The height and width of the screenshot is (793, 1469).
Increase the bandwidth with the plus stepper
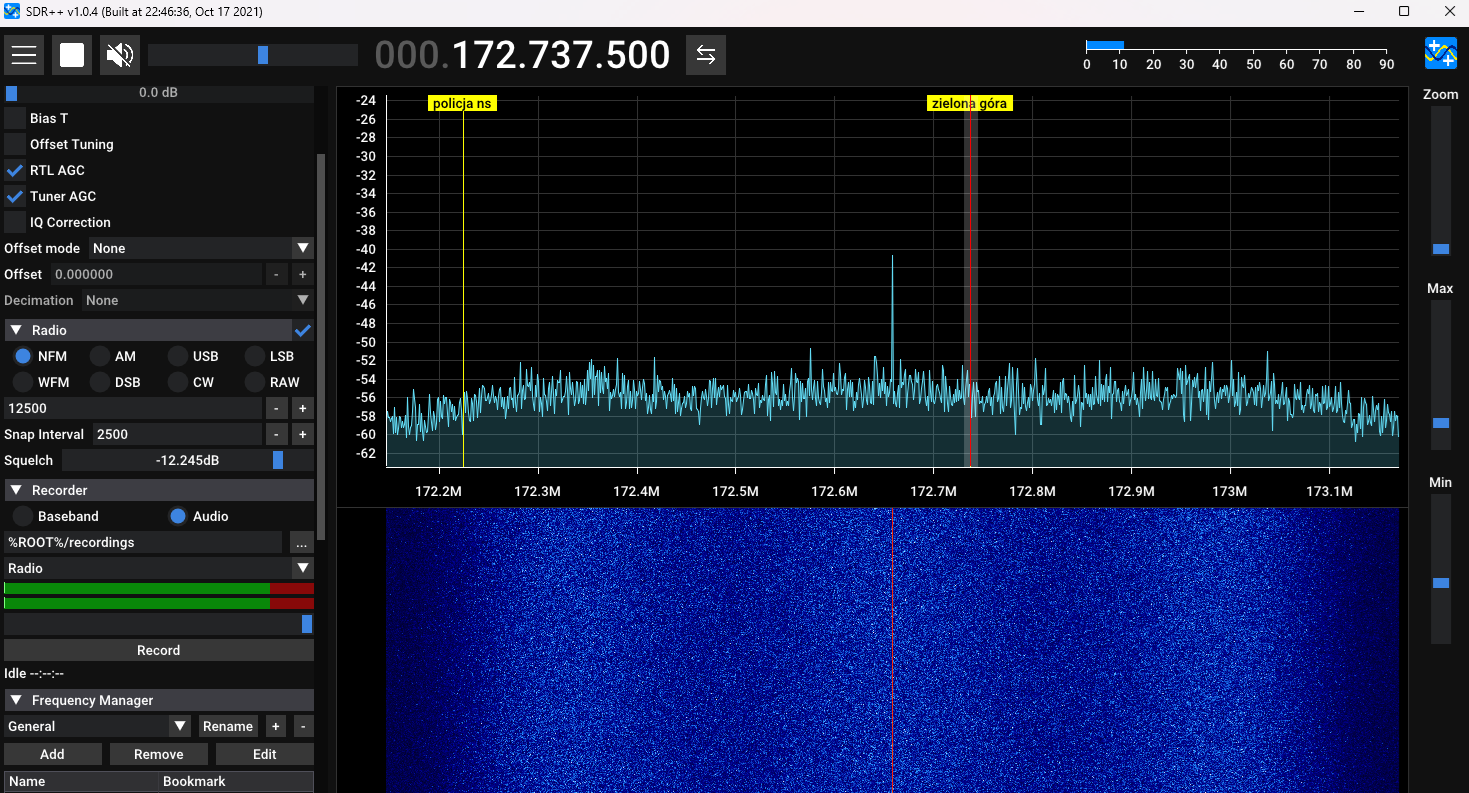302,408
